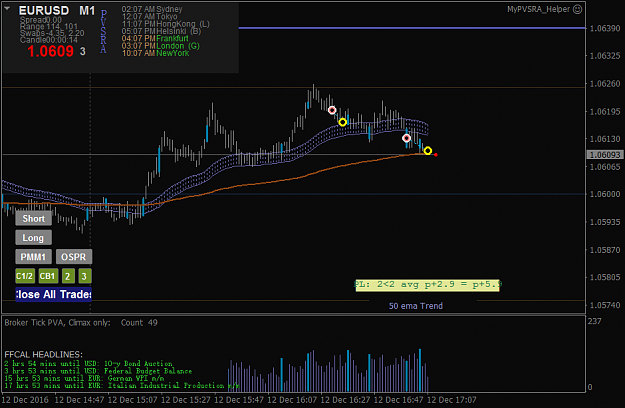Click the 12 Dec 17:07 time axis label
The image size is (625, 408).
452,400
